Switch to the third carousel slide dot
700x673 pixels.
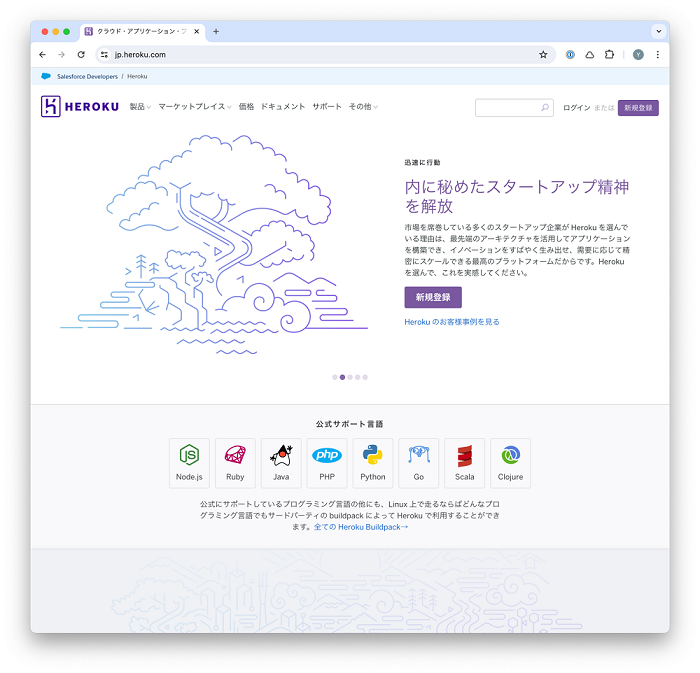[x=350, y=377]
